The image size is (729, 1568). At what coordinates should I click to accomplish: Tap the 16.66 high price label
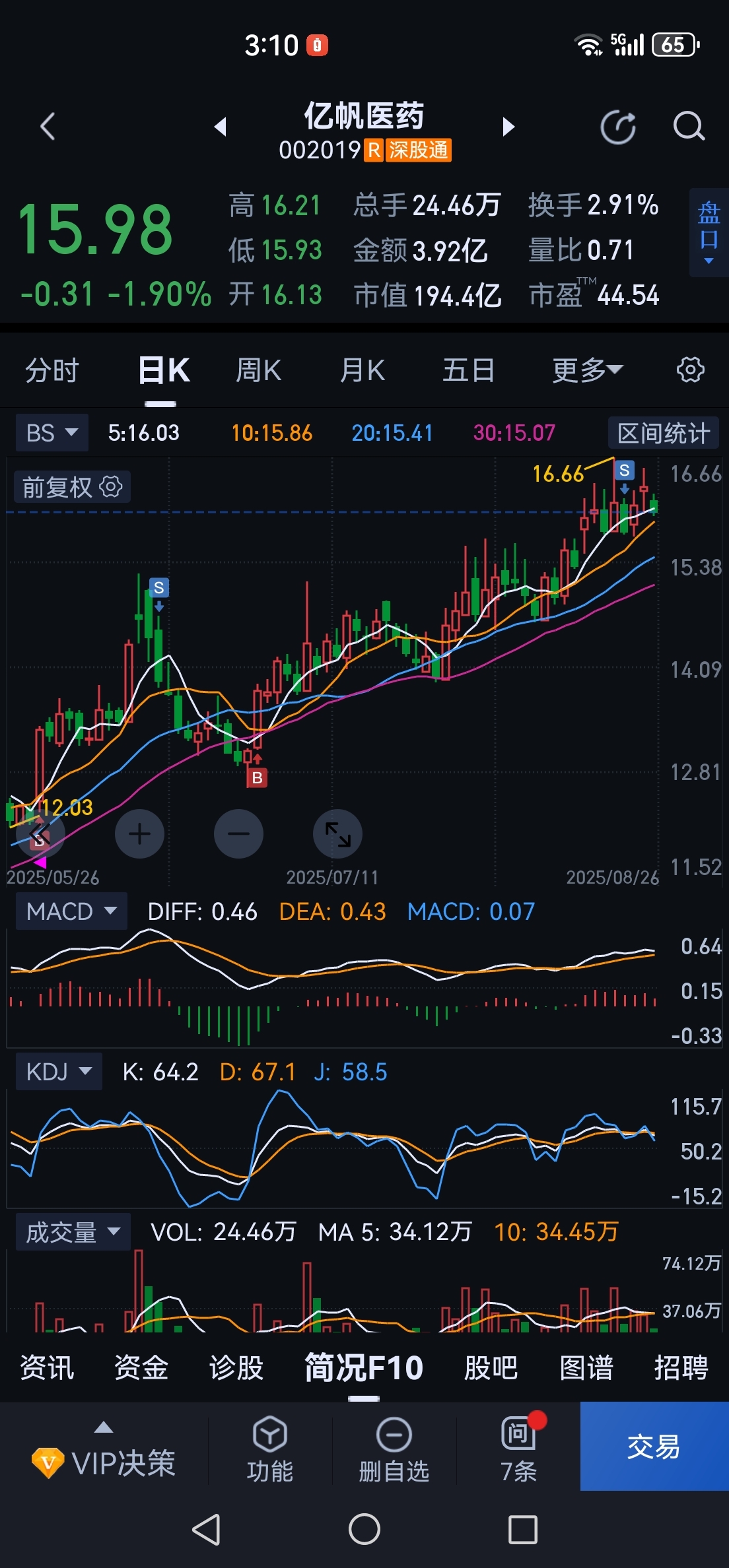click(558, 473)
